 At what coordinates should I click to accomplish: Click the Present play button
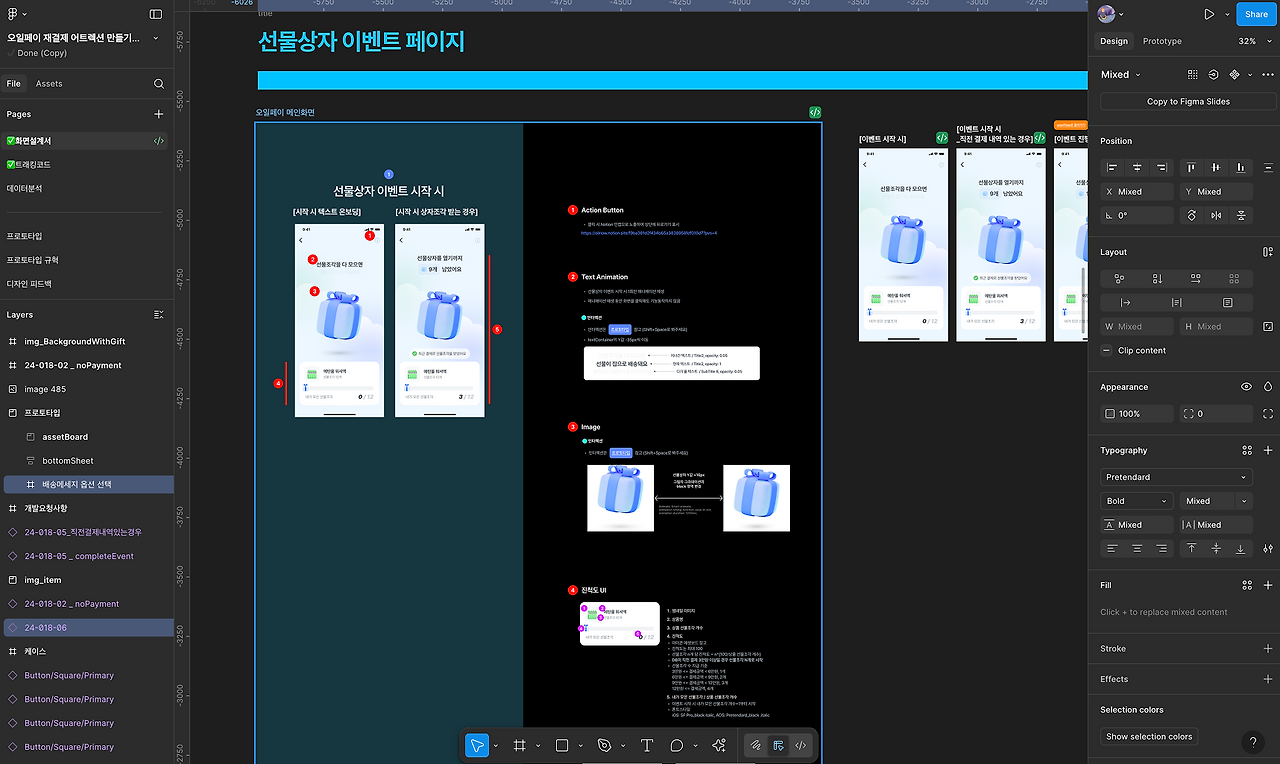(1209, 14)
